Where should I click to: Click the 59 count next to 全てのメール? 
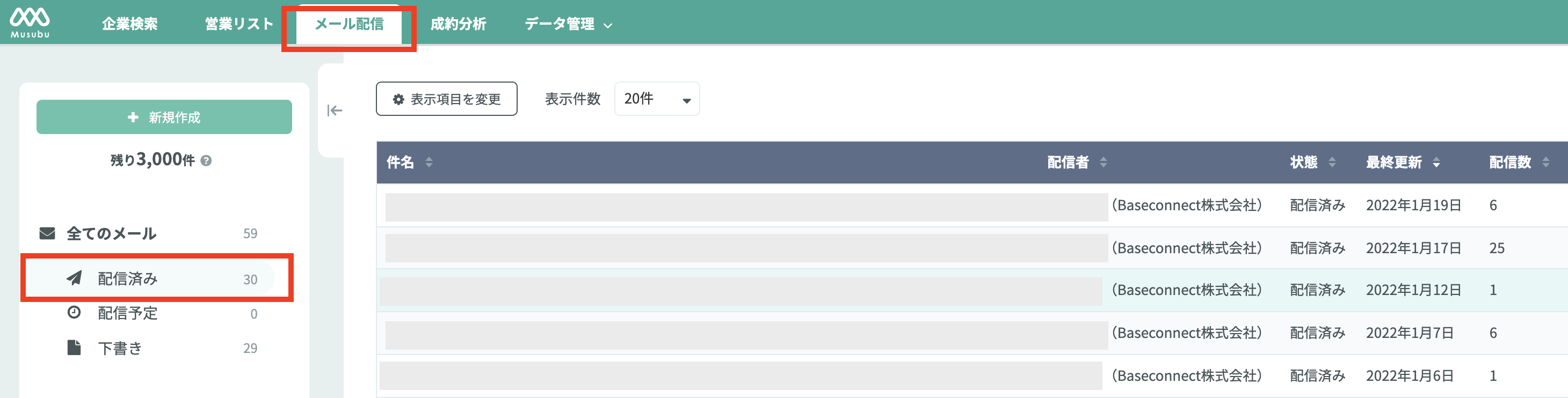pyautogui.click(x=250, y=233)
